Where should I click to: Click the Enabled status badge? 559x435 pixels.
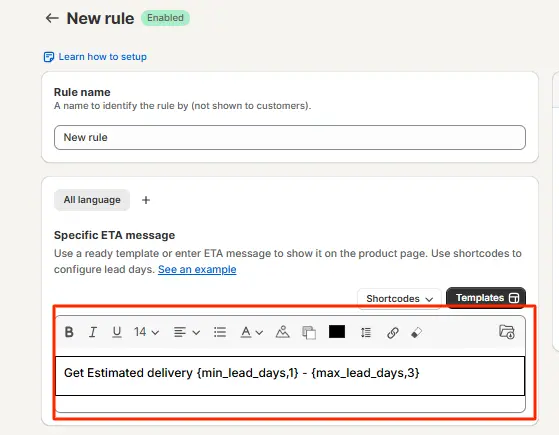coord(165,18)
